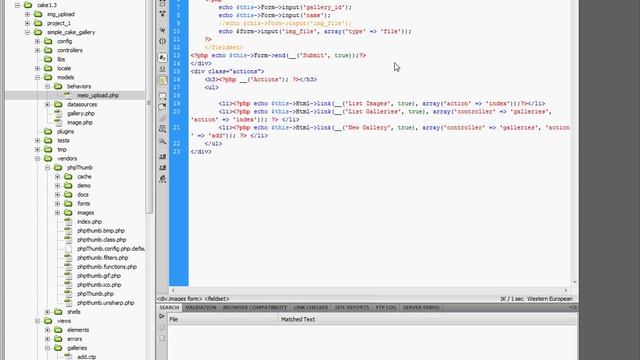Expand the controllers folder

(38, 50)
